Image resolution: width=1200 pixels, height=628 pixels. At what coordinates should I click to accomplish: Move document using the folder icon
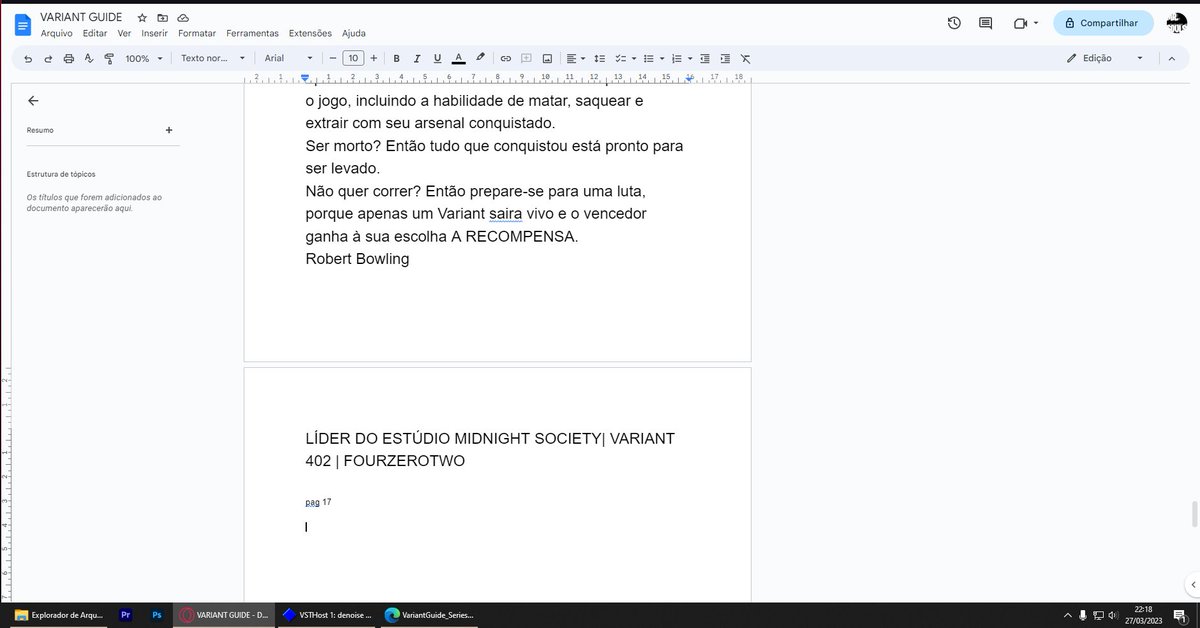coord(162,18)
